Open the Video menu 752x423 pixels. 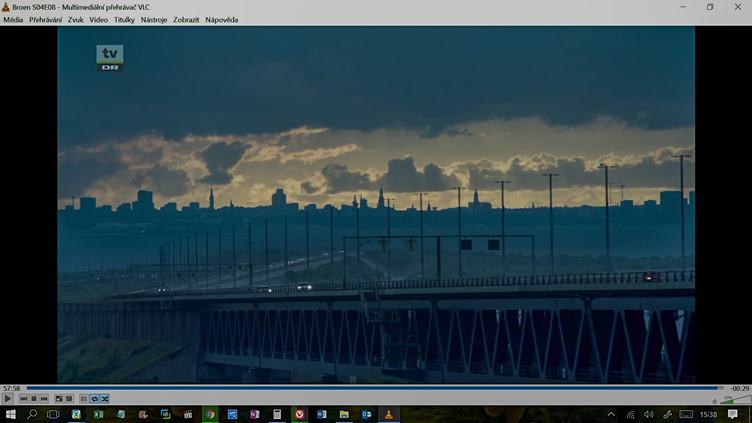98,20
